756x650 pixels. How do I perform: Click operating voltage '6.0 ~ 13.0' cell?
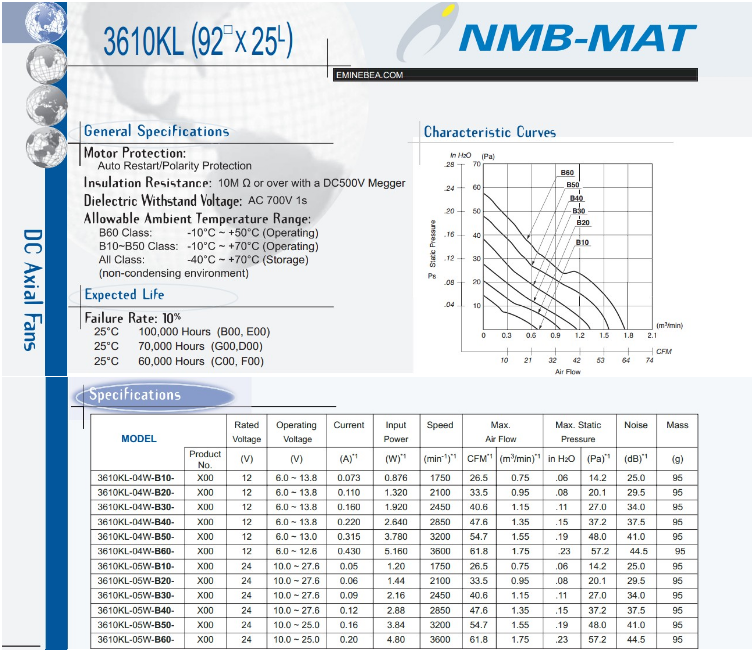click(297, 536)
